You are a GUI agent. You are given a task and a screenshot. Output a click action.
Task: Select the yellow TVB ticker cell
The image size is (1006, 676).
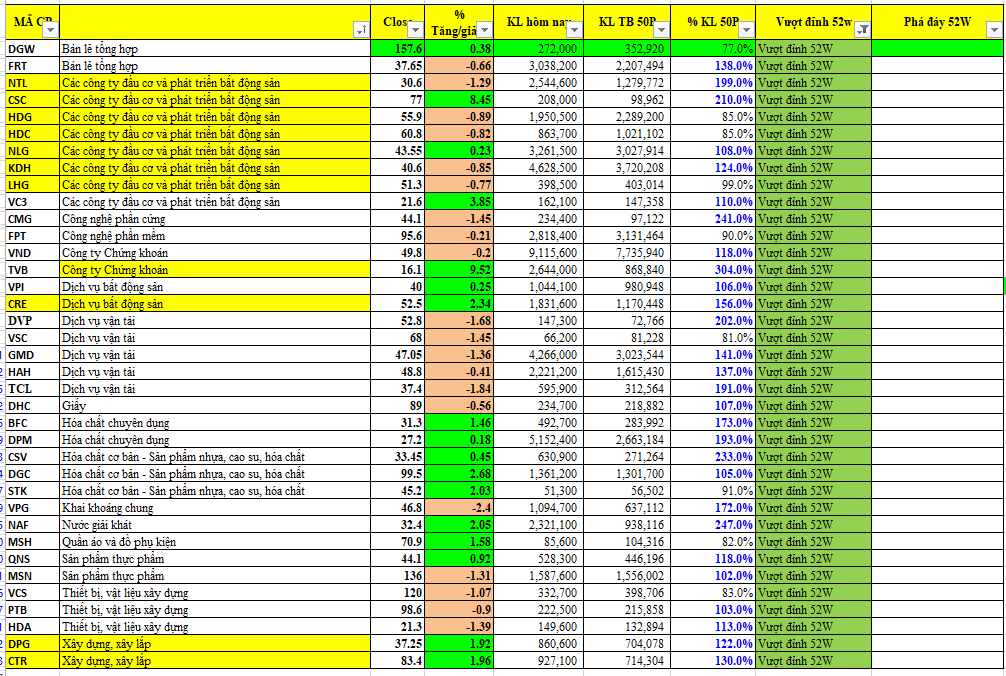pos(30,270)
